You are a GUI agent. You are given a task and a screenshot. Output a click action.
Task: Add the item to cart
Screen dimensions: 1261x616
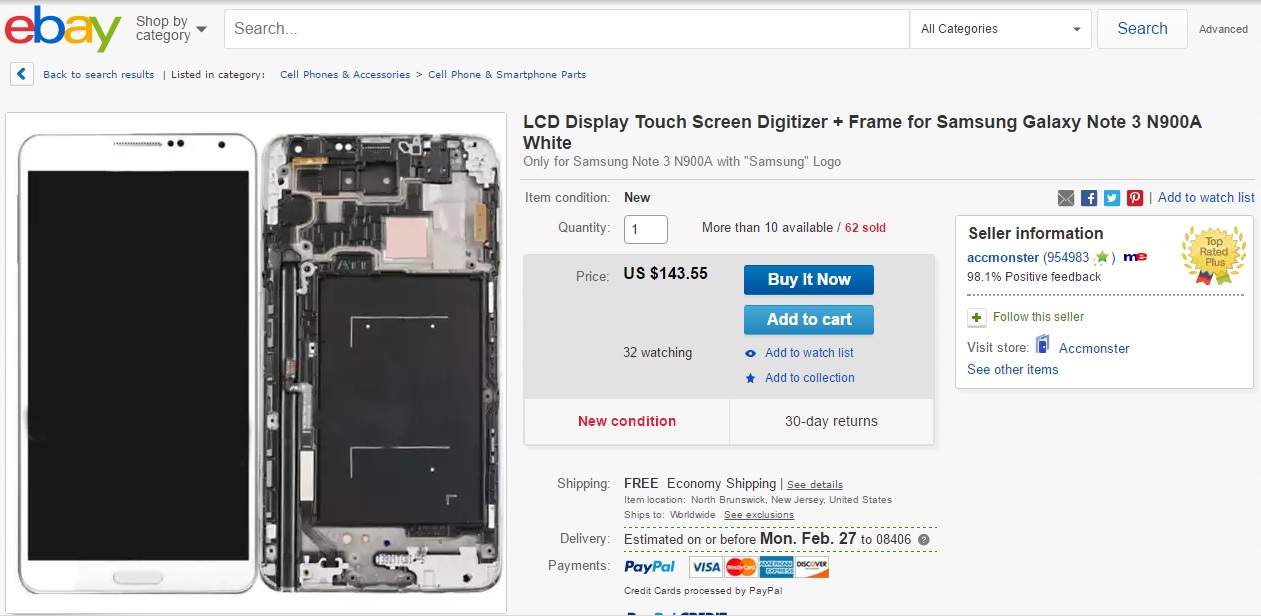point(809,320)
